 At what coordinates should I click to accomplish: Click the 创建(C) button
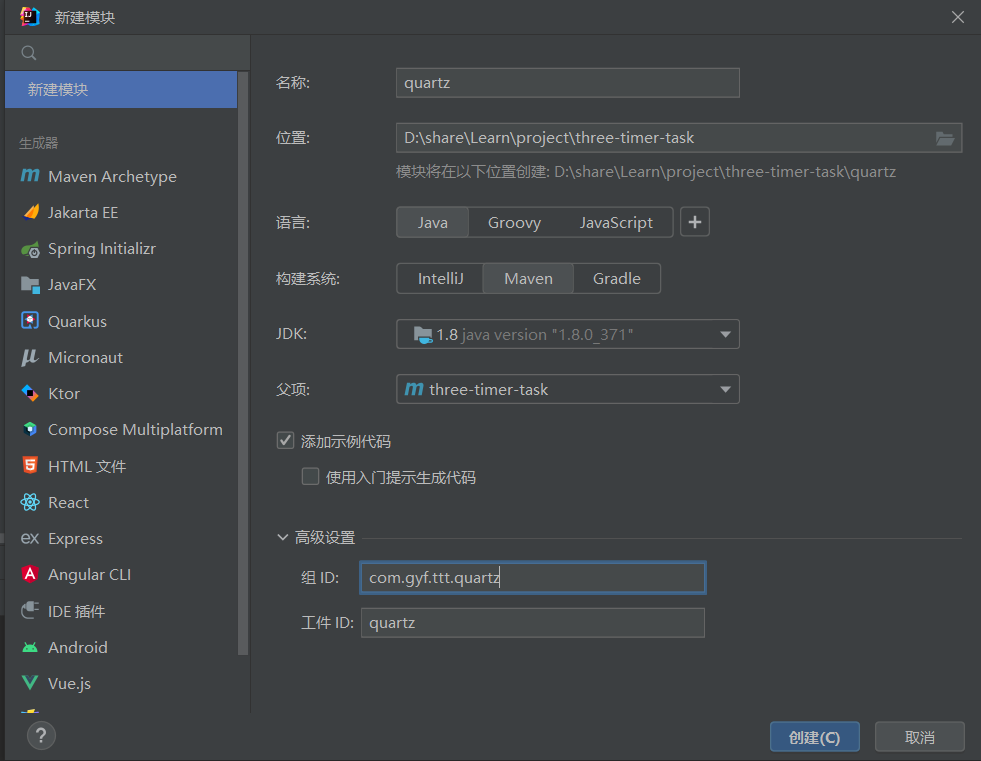pyautogui.click(x=815, y=737)
